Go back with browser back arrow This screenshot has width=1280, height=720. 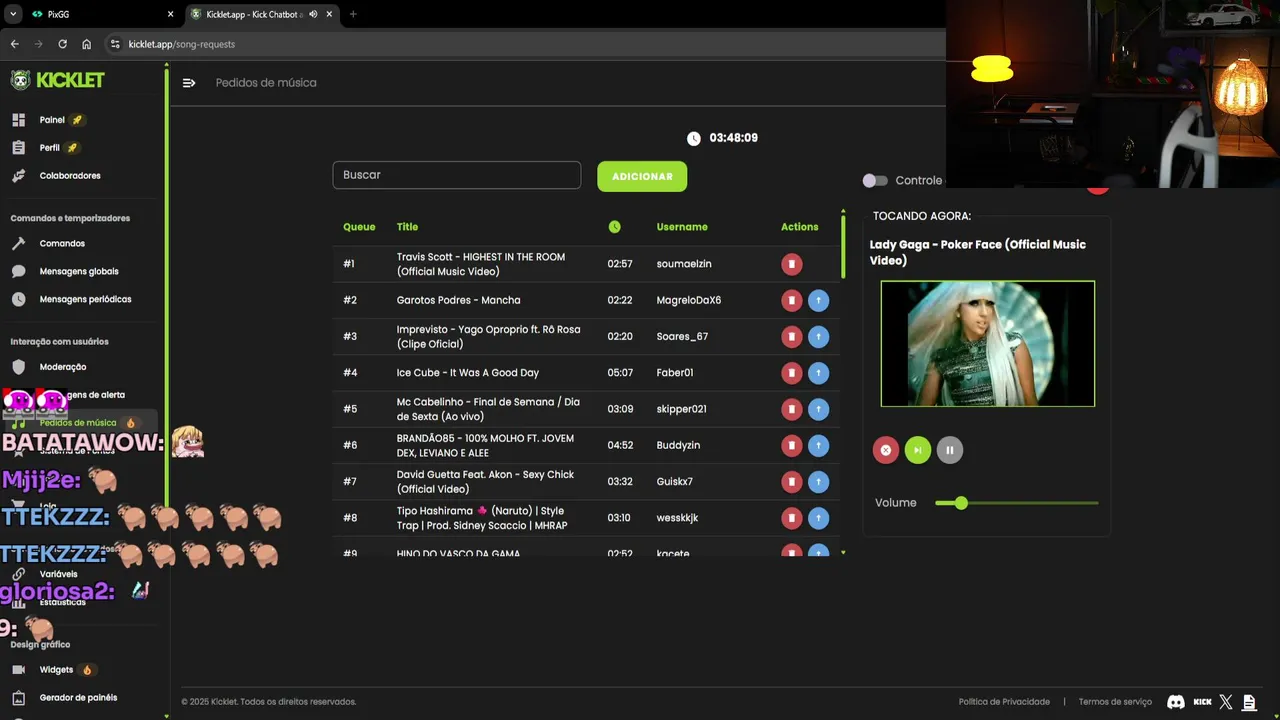[x=14, y=44]
